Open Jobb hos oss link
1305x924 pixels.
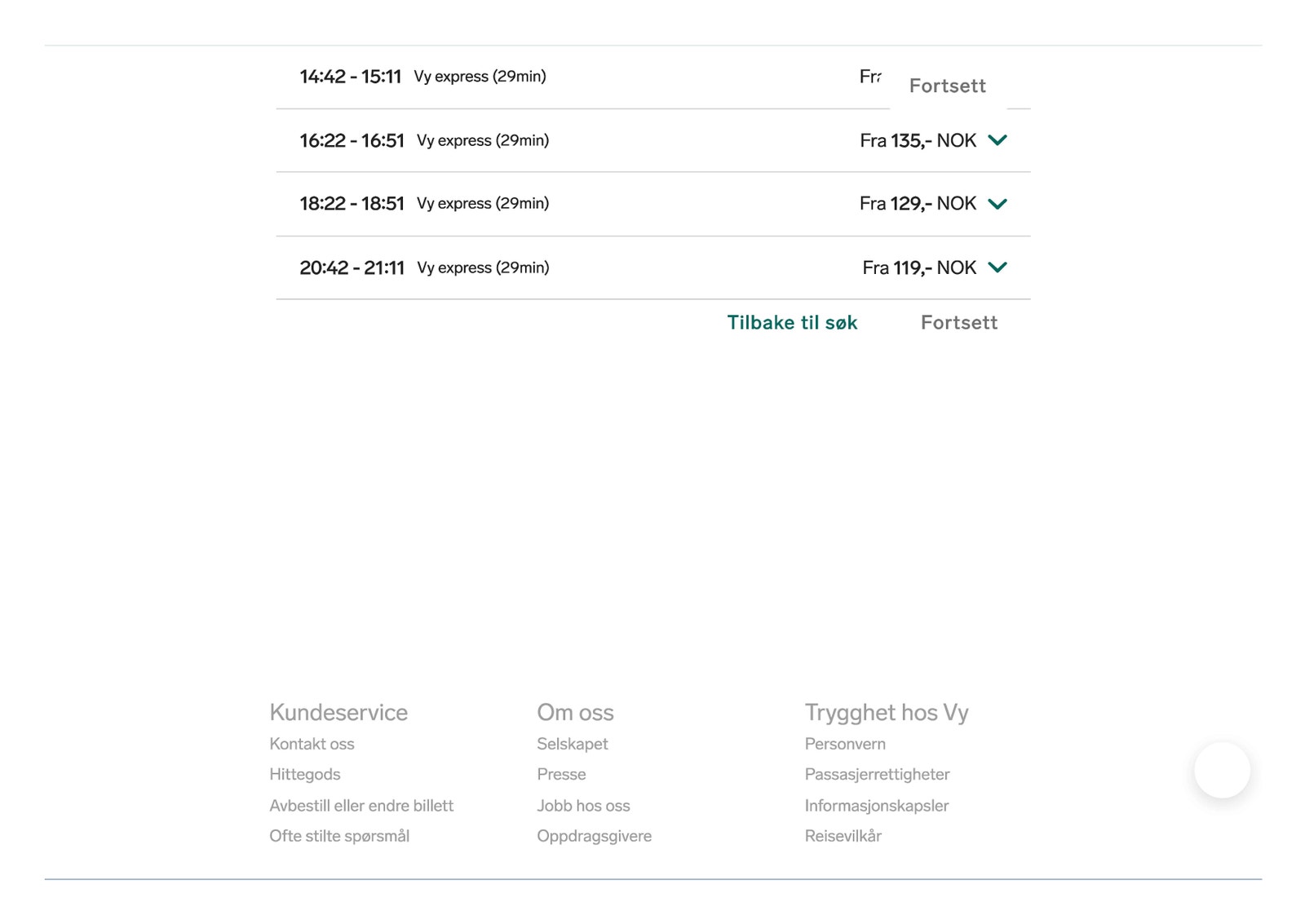coord(583,806)
